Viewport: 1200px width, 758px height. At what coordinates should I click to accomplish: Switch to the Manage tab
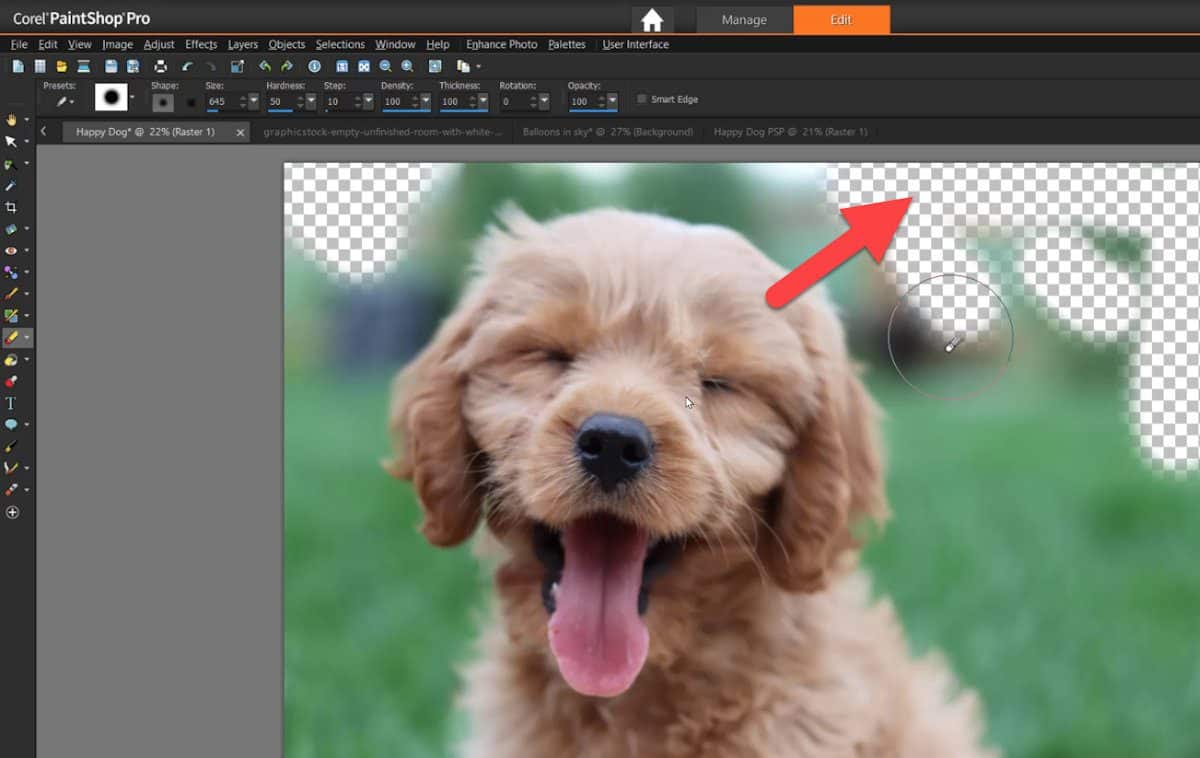click(743, 19)
